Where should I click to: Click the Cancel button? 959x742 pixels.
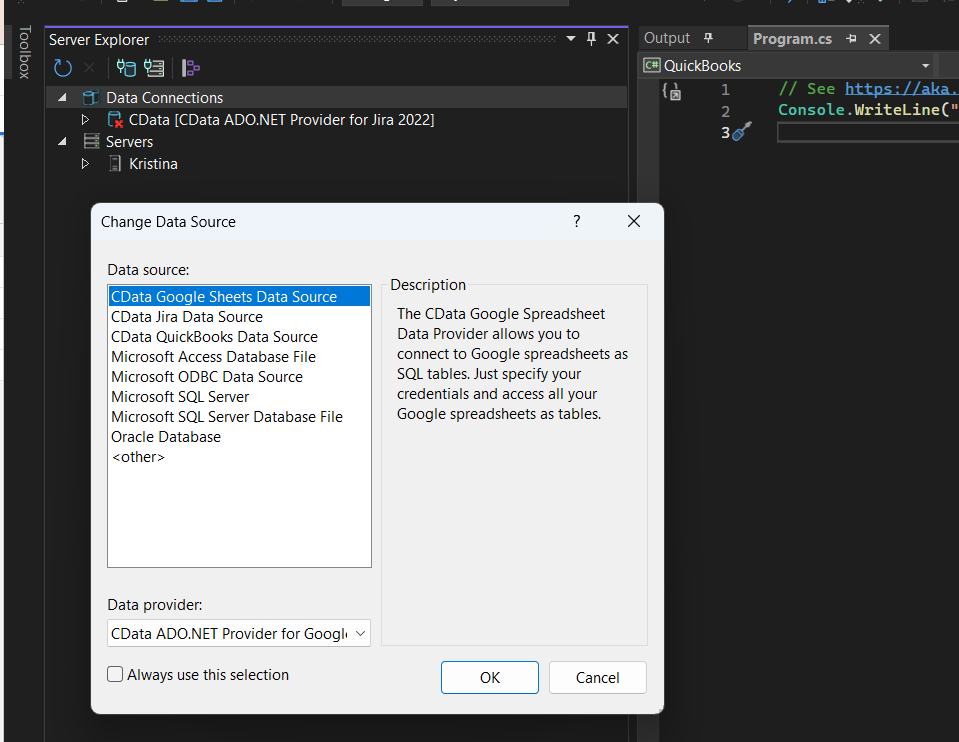[598, 678]
